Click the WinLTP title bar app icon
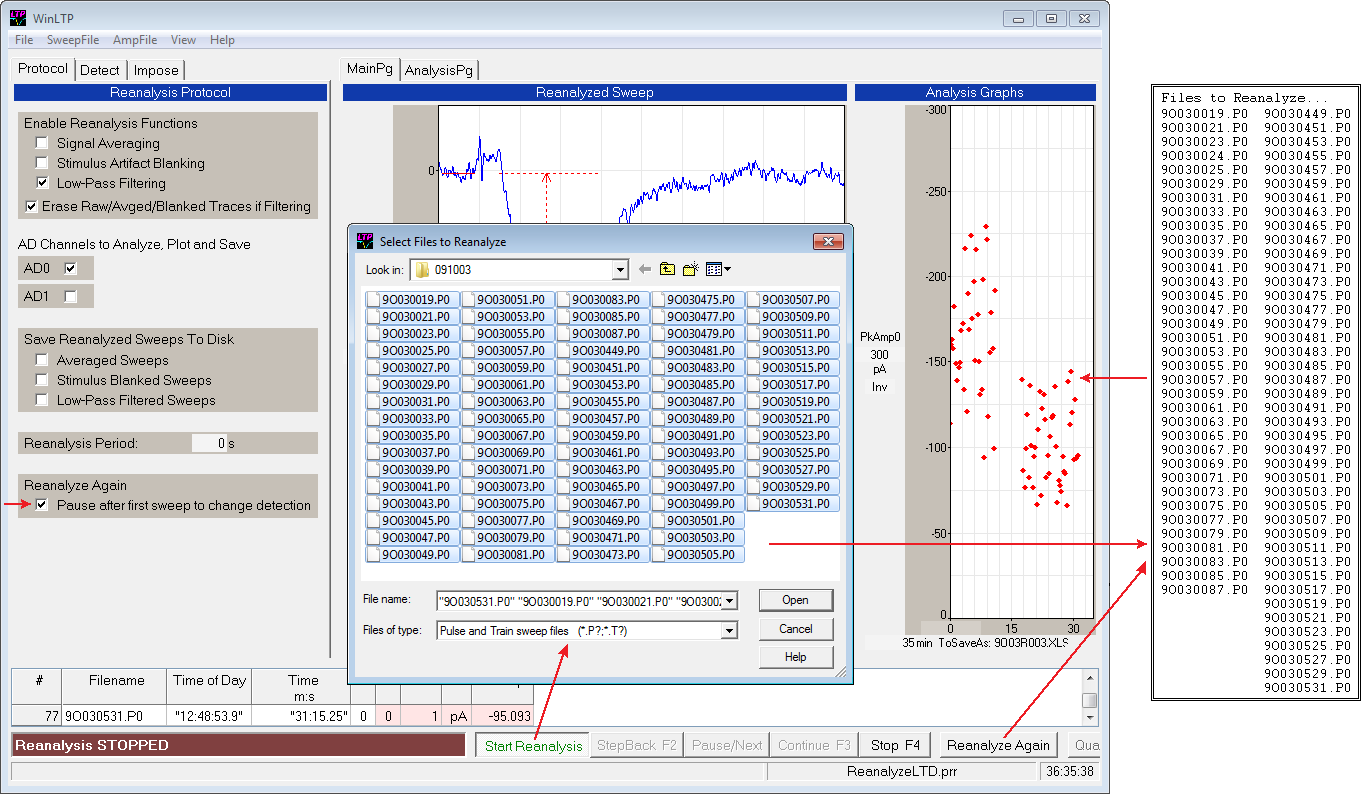This screenshot has height=794, width=1361. pyautogui.click(x=18, y=17)
